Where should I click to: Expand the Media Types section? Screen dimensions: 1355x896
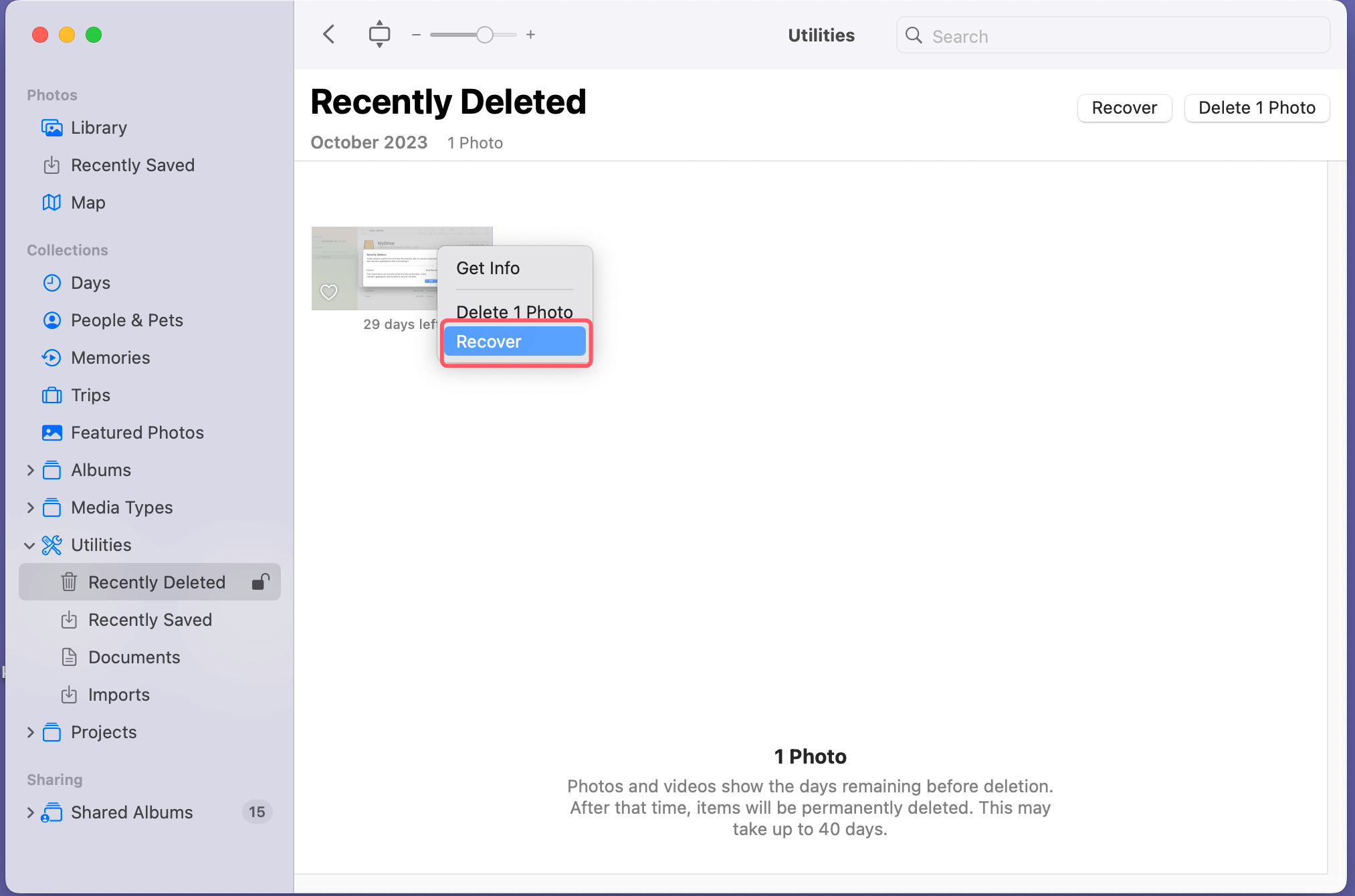(30, 508)
